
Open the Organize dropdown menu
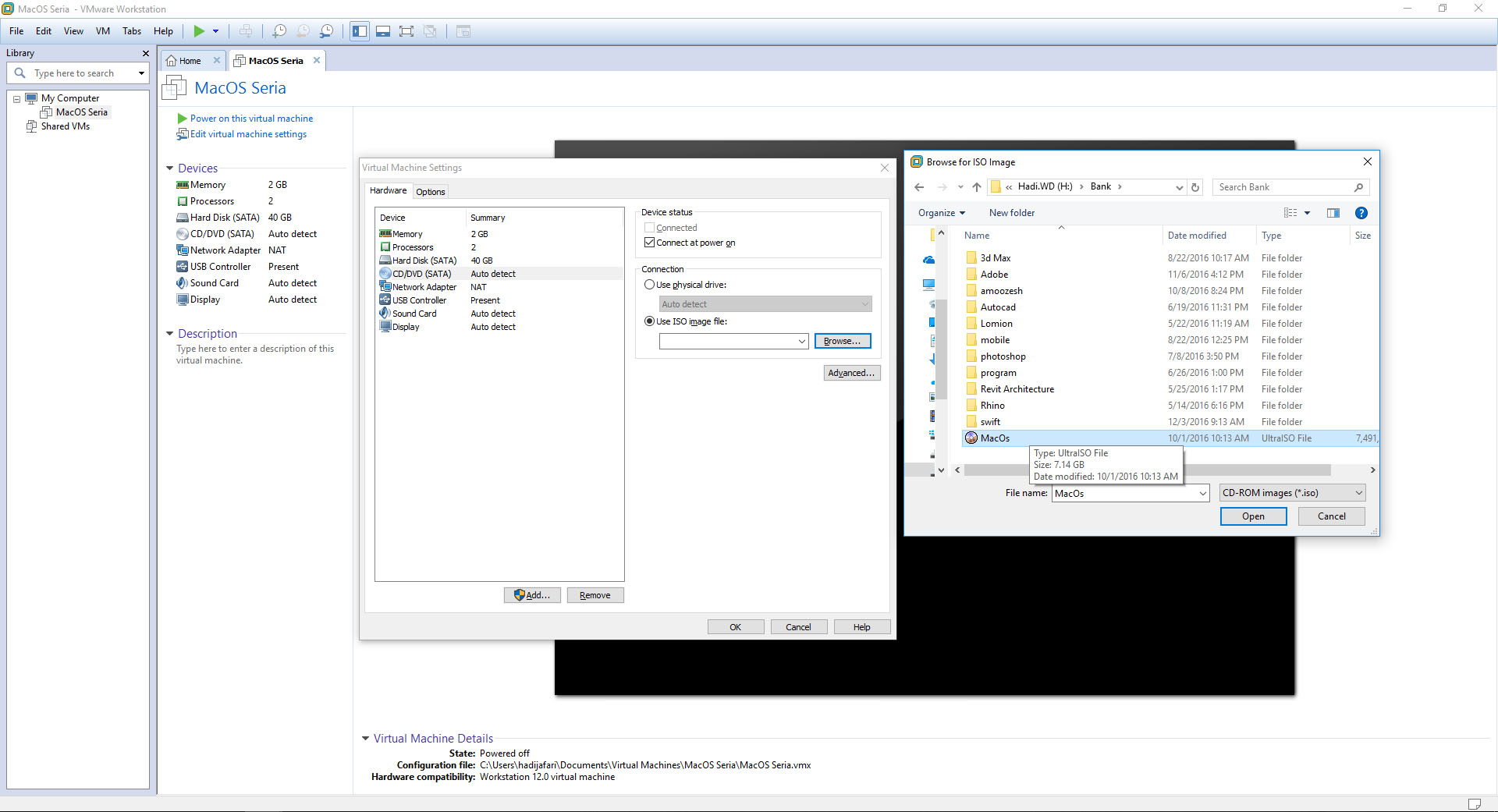(x=942, y=213)
